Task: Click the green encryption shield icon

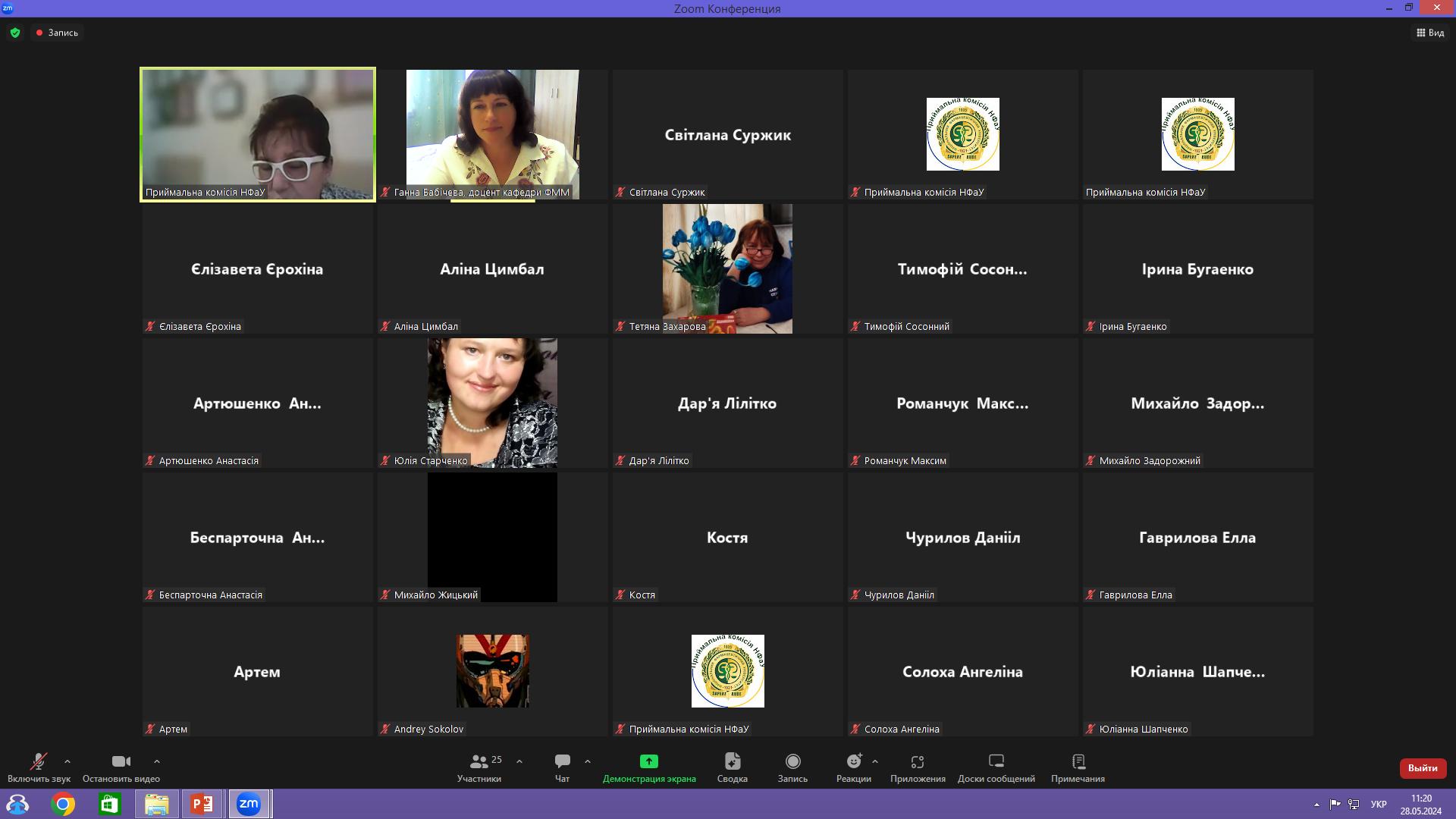Action: (x=15, y=33)
